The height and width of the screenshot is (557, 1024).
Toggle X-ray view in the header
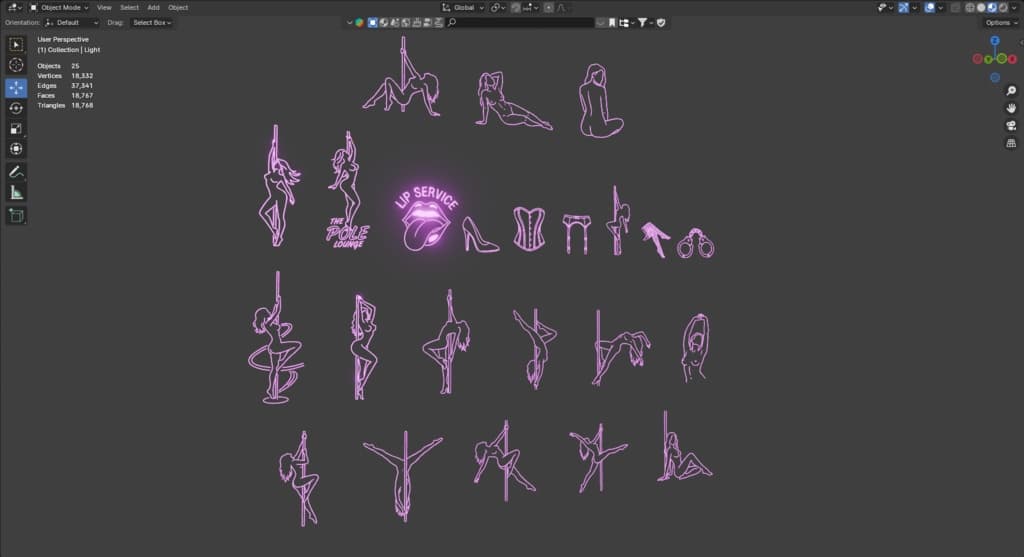956,7
